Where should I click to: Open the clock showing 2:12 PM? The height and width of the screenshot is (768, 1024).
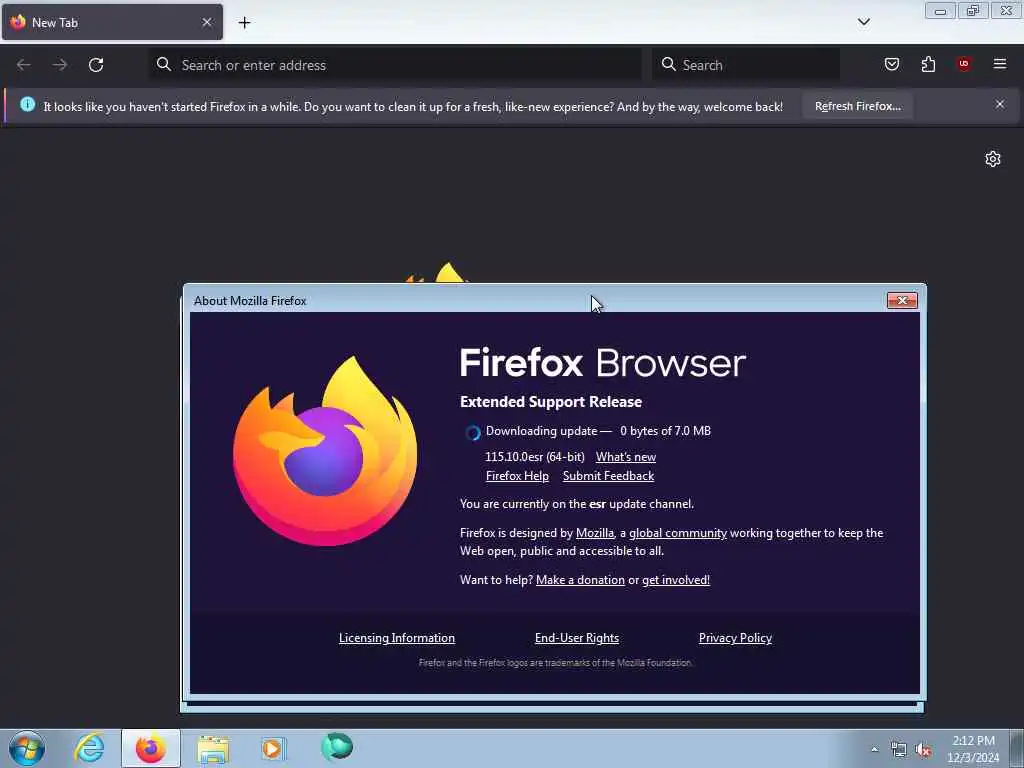point(973,748)
